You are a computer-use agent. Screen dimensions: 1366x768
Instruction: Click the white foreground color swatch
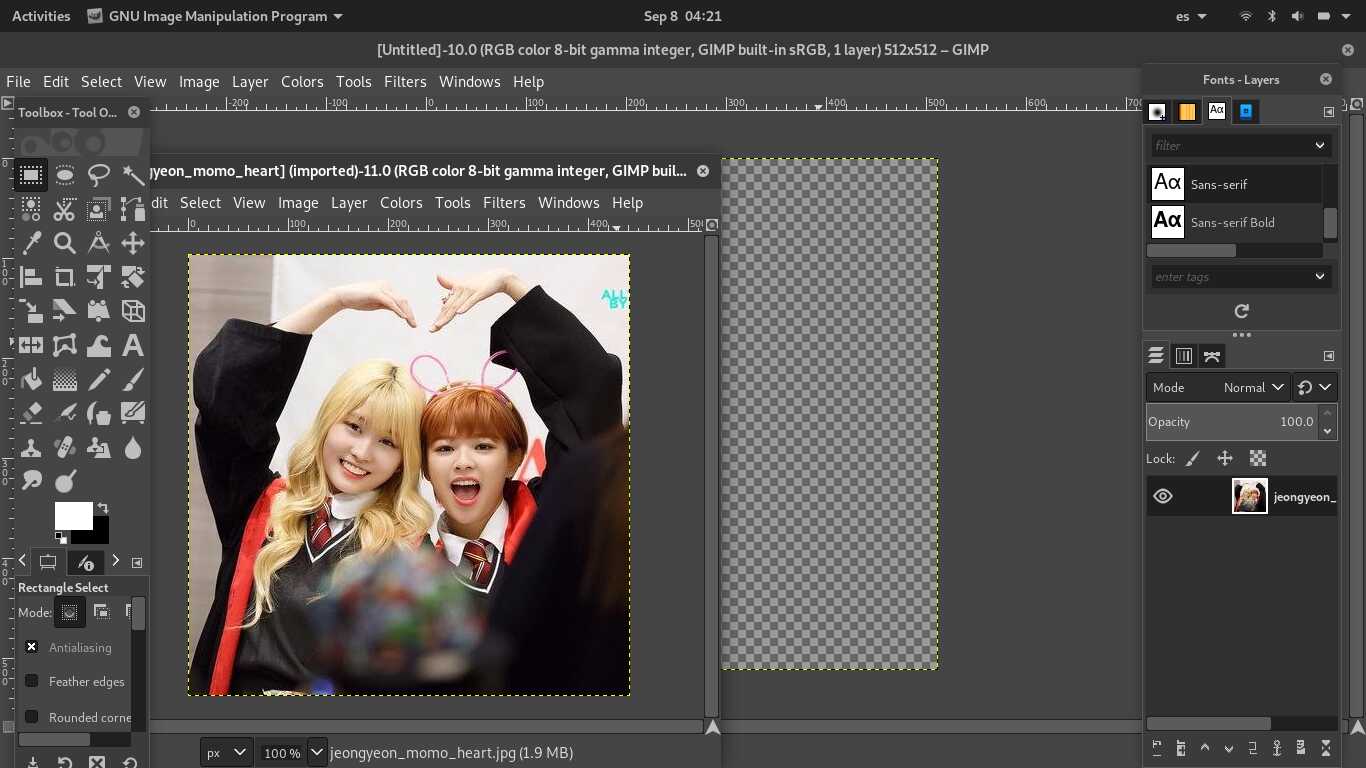click(71, 515)
